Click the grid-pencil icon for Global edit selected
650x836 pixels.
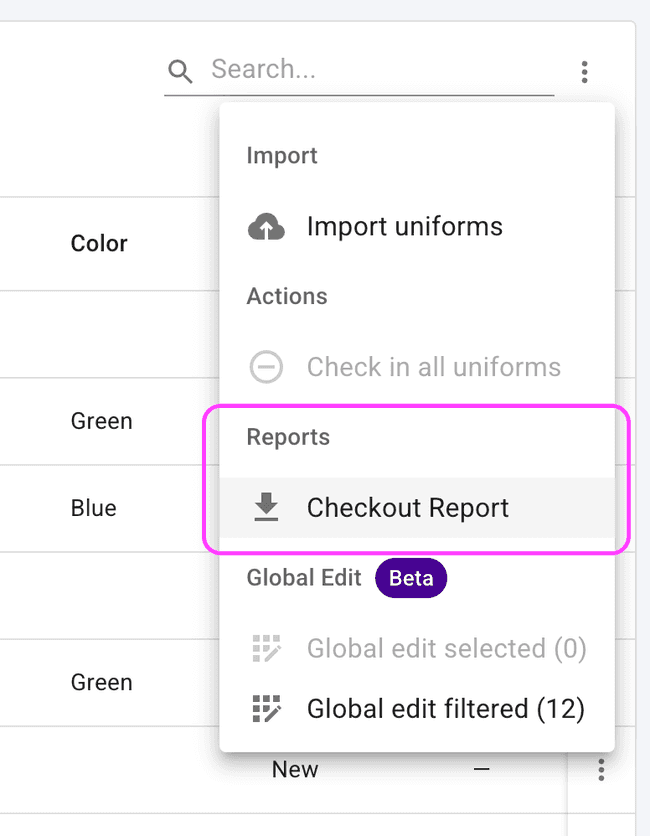pyautogui.click(x=266, y=649)
